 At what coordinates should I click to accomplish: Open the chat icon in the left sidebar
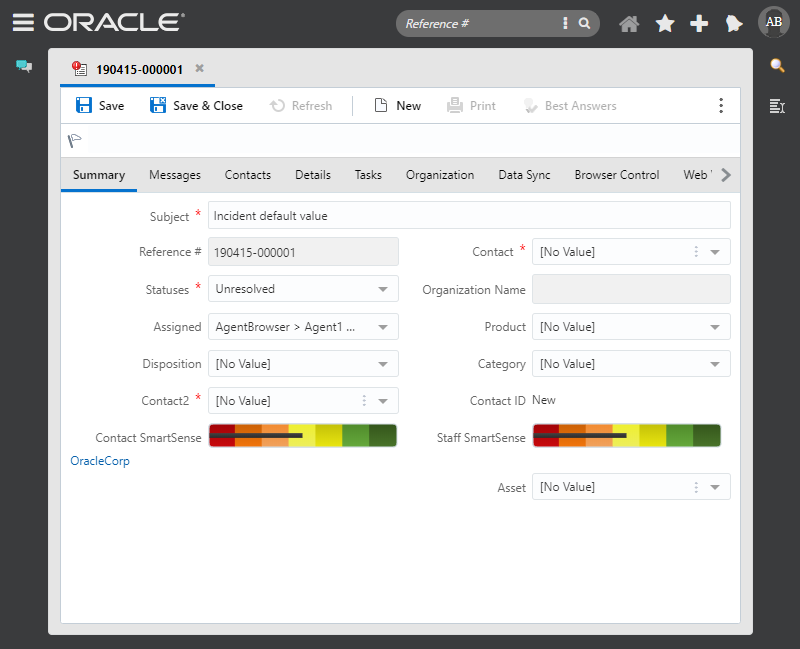click(x=23, y=66)
